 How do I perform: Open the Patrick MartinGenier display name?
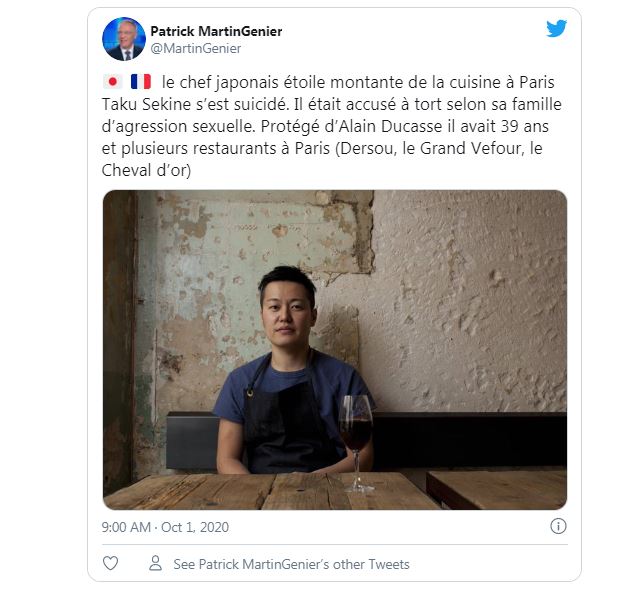click(216, 31)
